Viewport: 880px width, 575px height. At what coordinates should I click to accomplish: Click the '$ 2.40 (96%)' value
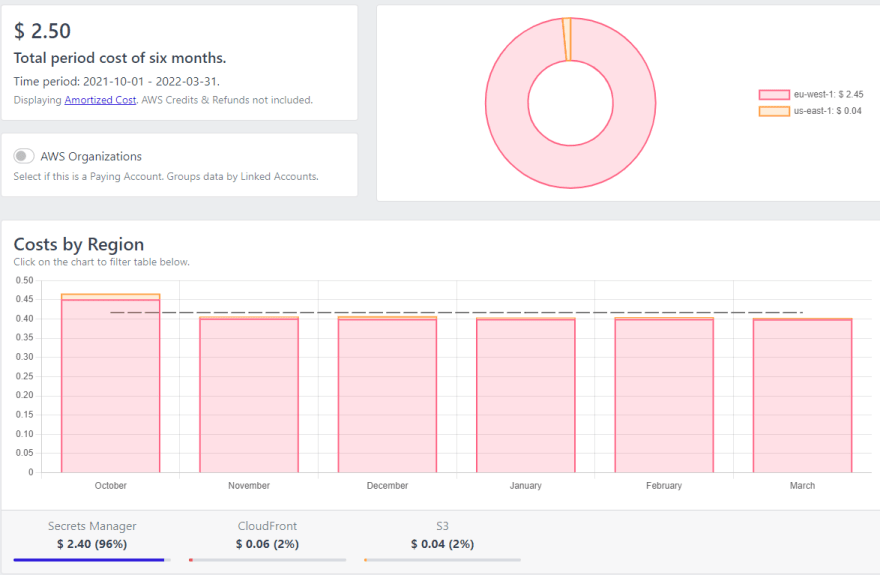(92, 544)
